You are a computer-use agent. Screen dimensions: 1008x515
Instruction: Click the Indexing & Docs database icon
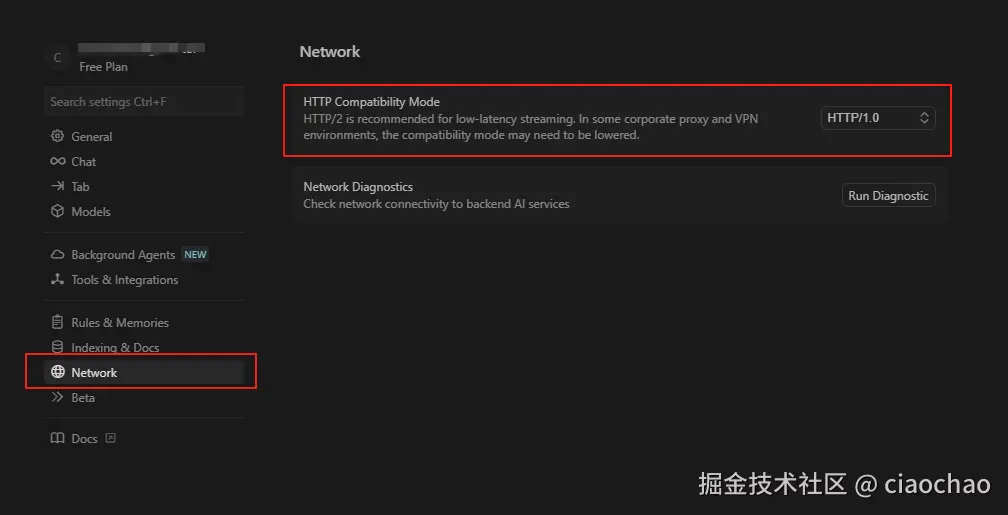click(x=57, y=347)
